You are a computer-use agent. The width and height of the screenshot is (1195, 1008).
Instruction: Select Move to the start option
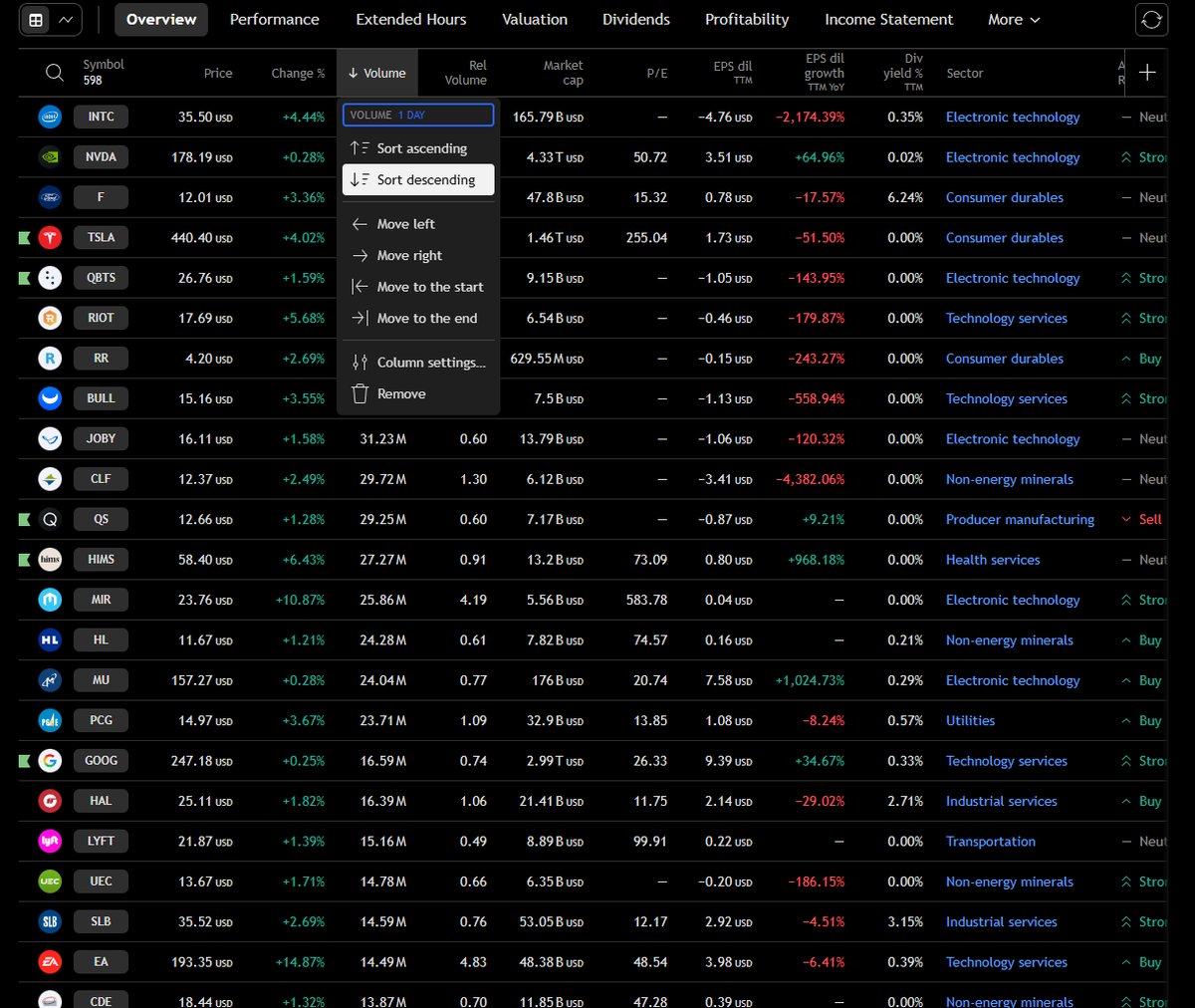[x=418, y=287]
